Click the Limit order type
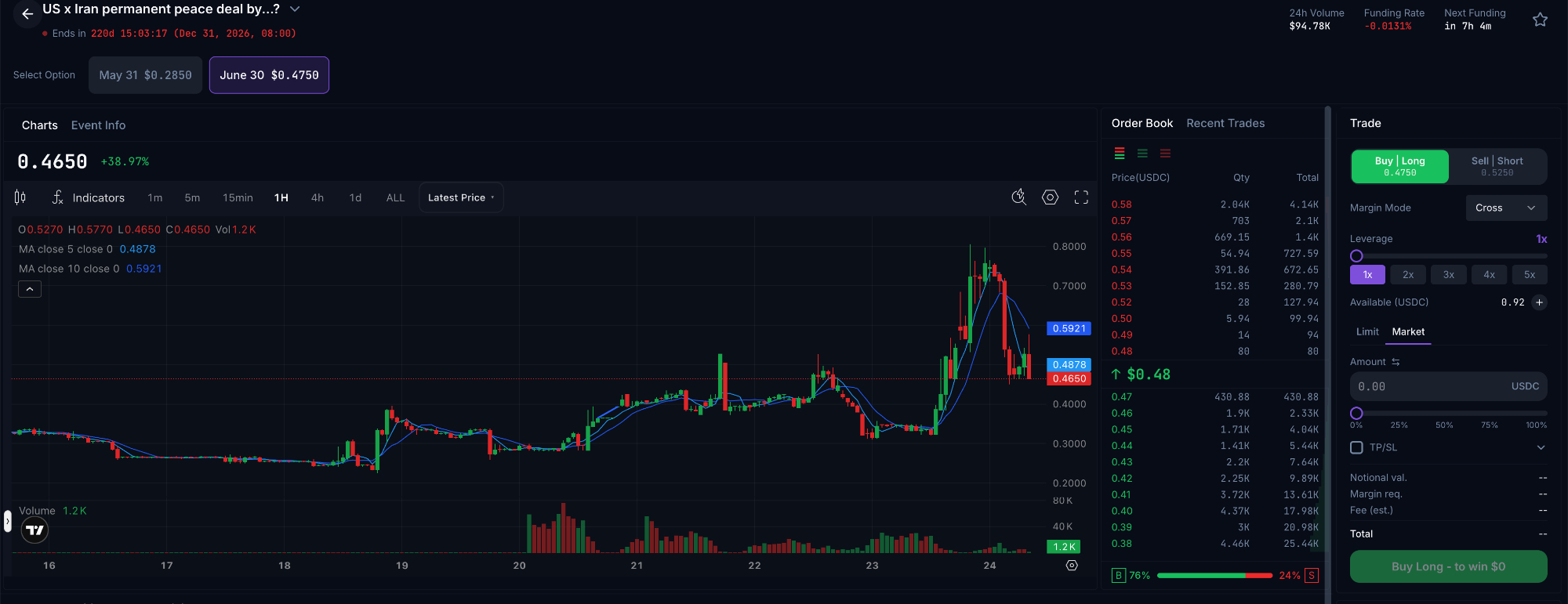 (1367, 331)
